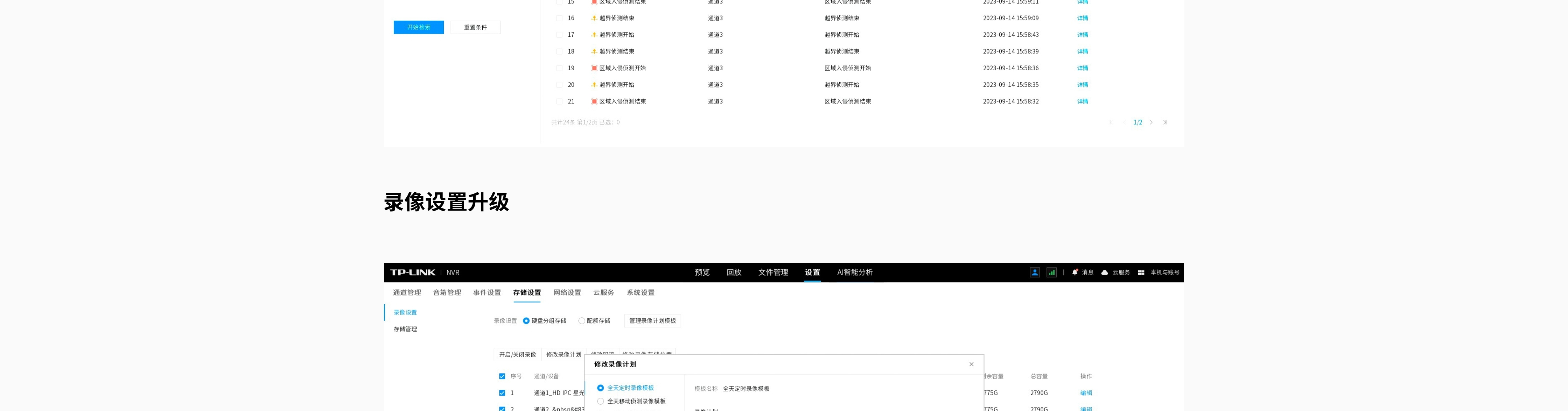
Task: Click the 开始检索 search button
Action: coord(418,27)
